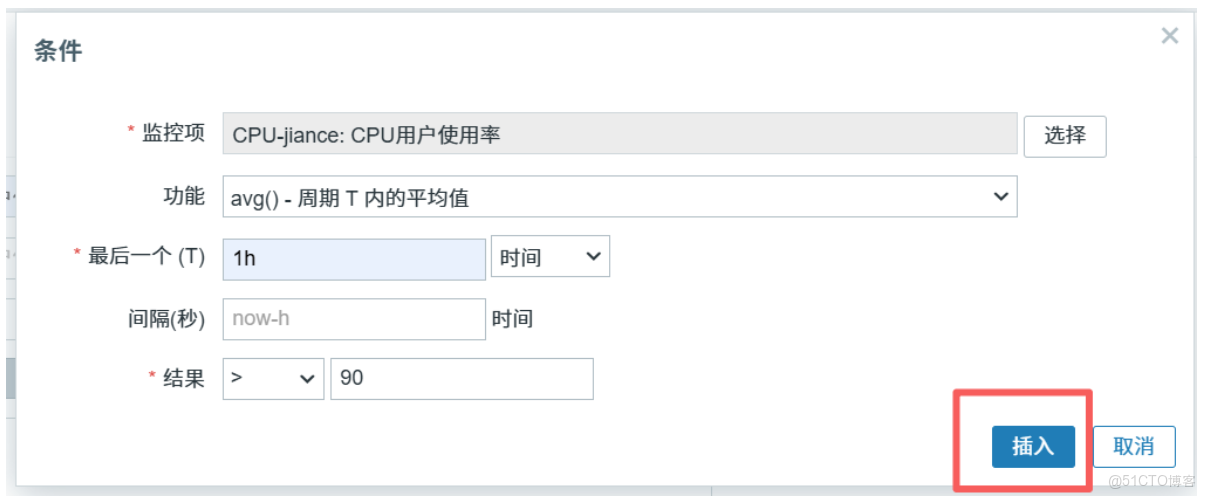
Task: Open the 功能 avg() function dropdown
Action: (619, 197)
